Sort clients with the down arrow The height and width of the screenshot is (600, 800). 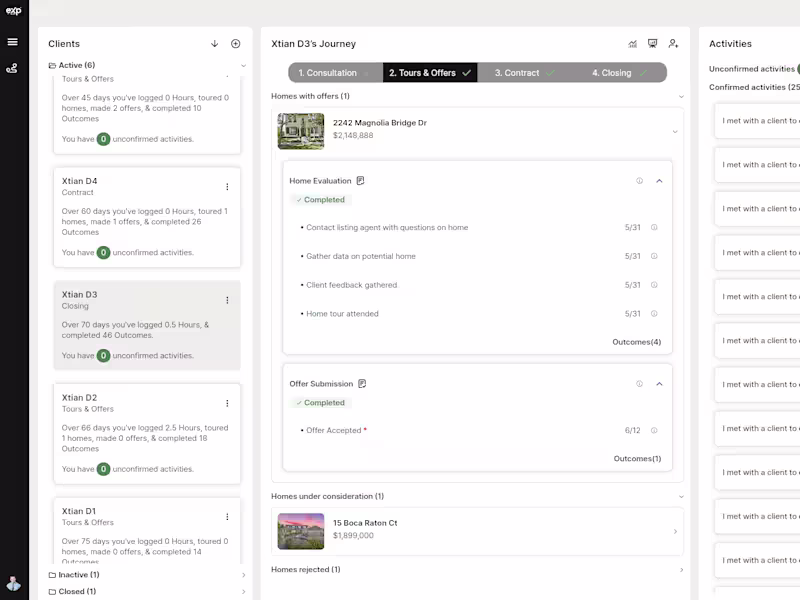pos(215,44)
